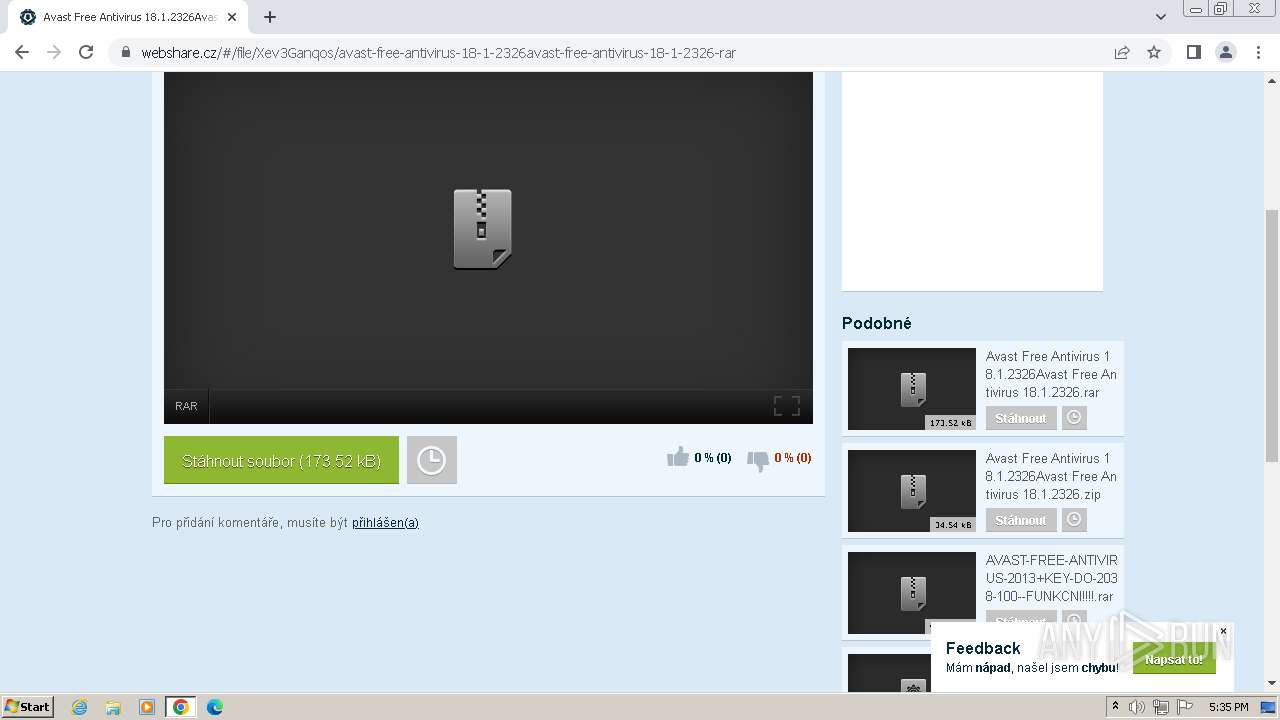Screen dimensions: 1280x720
Task: Open File Explorer from the taskbar
Action: click(x=113, y=707)
